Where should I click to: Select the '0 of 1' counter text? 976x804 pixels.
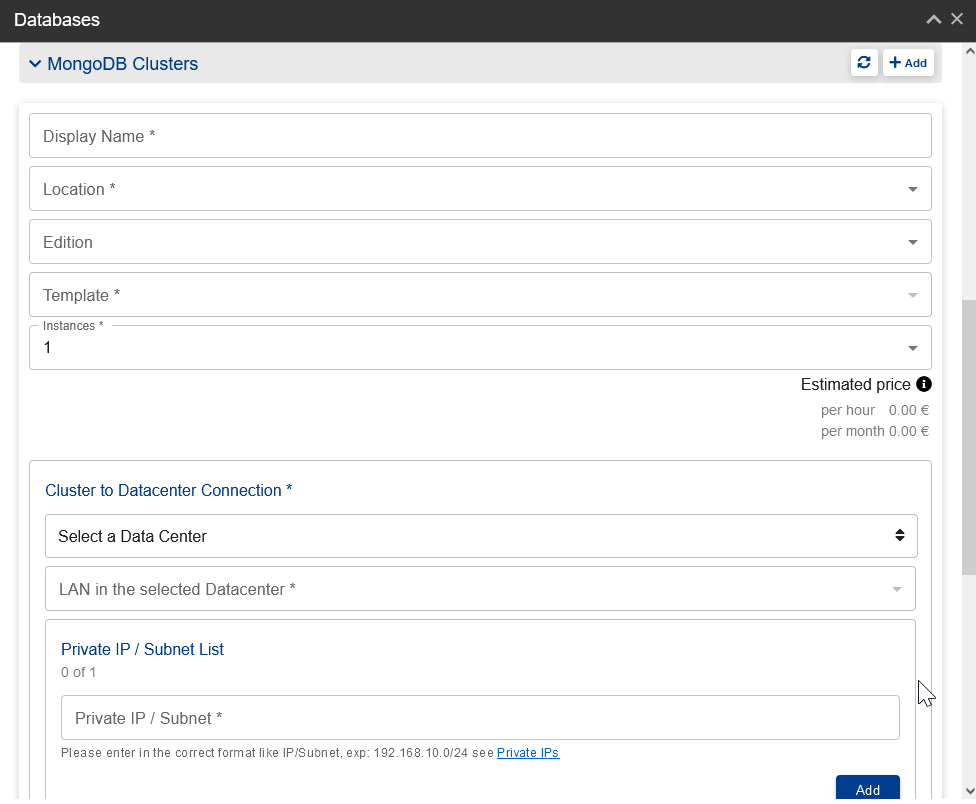(x=78, y=672)
